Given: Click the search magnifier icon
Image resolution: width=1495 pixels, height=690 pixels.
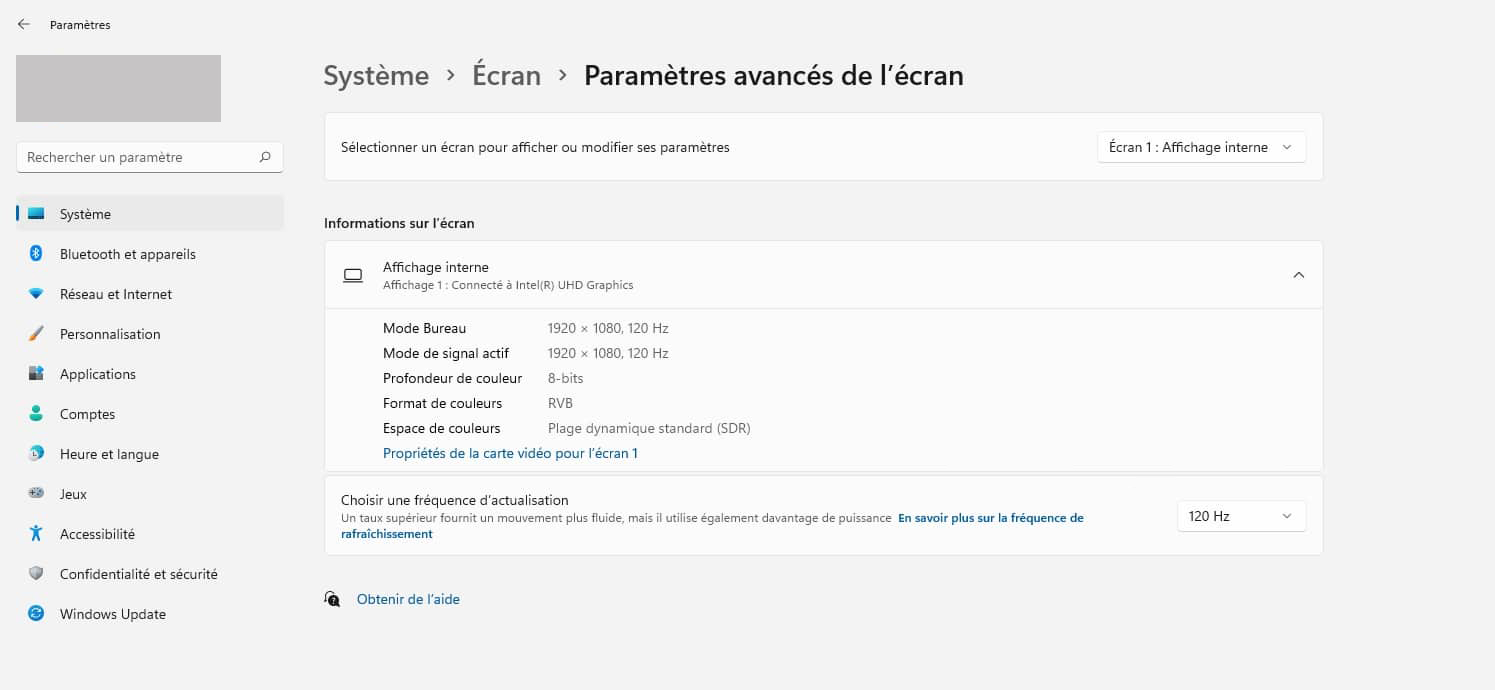Looking at the screenshot, I should point(265,157).
